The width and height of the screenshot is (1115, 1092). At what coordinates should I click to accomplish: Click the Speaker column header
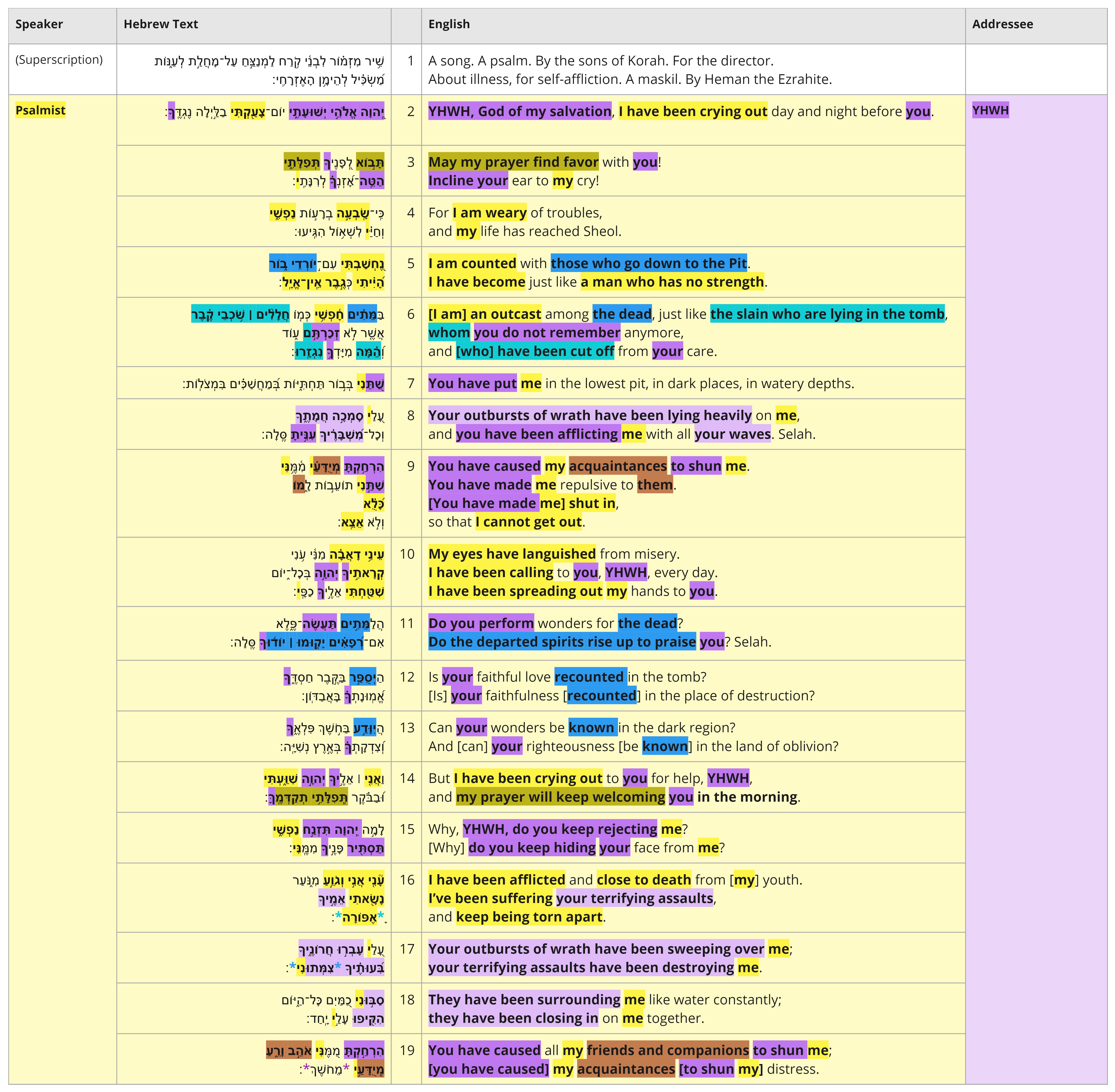[62, 26]
